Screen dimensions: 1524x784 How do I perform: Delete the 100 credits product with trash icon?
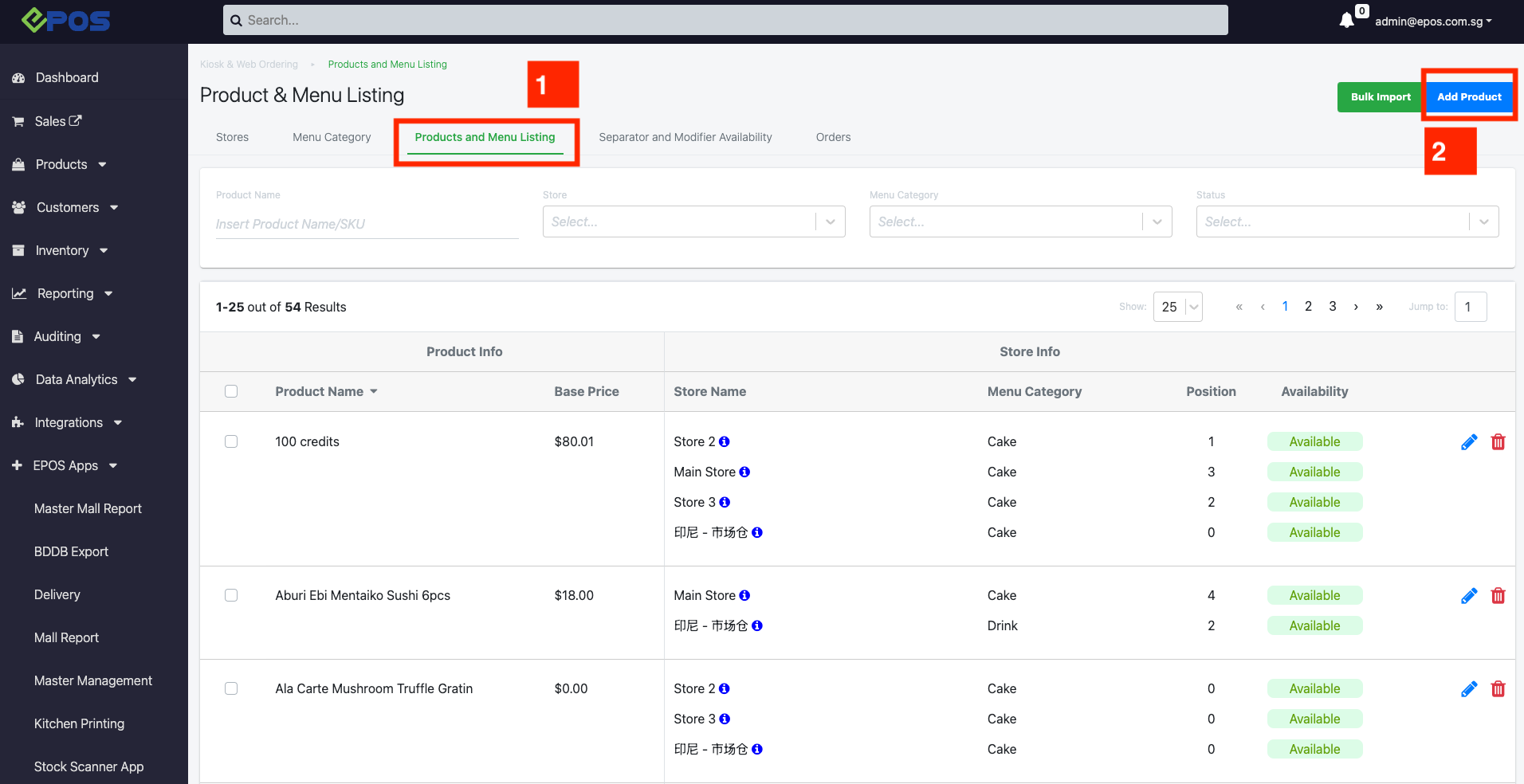[x=1498, y=442]
